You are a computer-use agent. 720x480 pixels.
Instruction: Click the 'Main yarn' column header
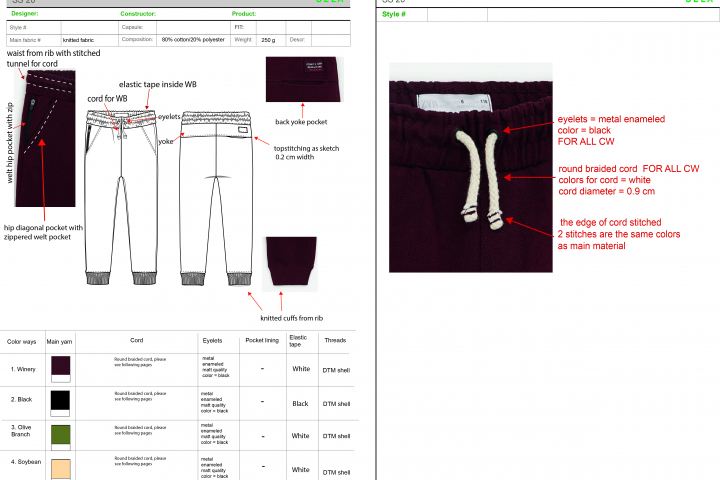pyautogui.click(x=59, y=342)
